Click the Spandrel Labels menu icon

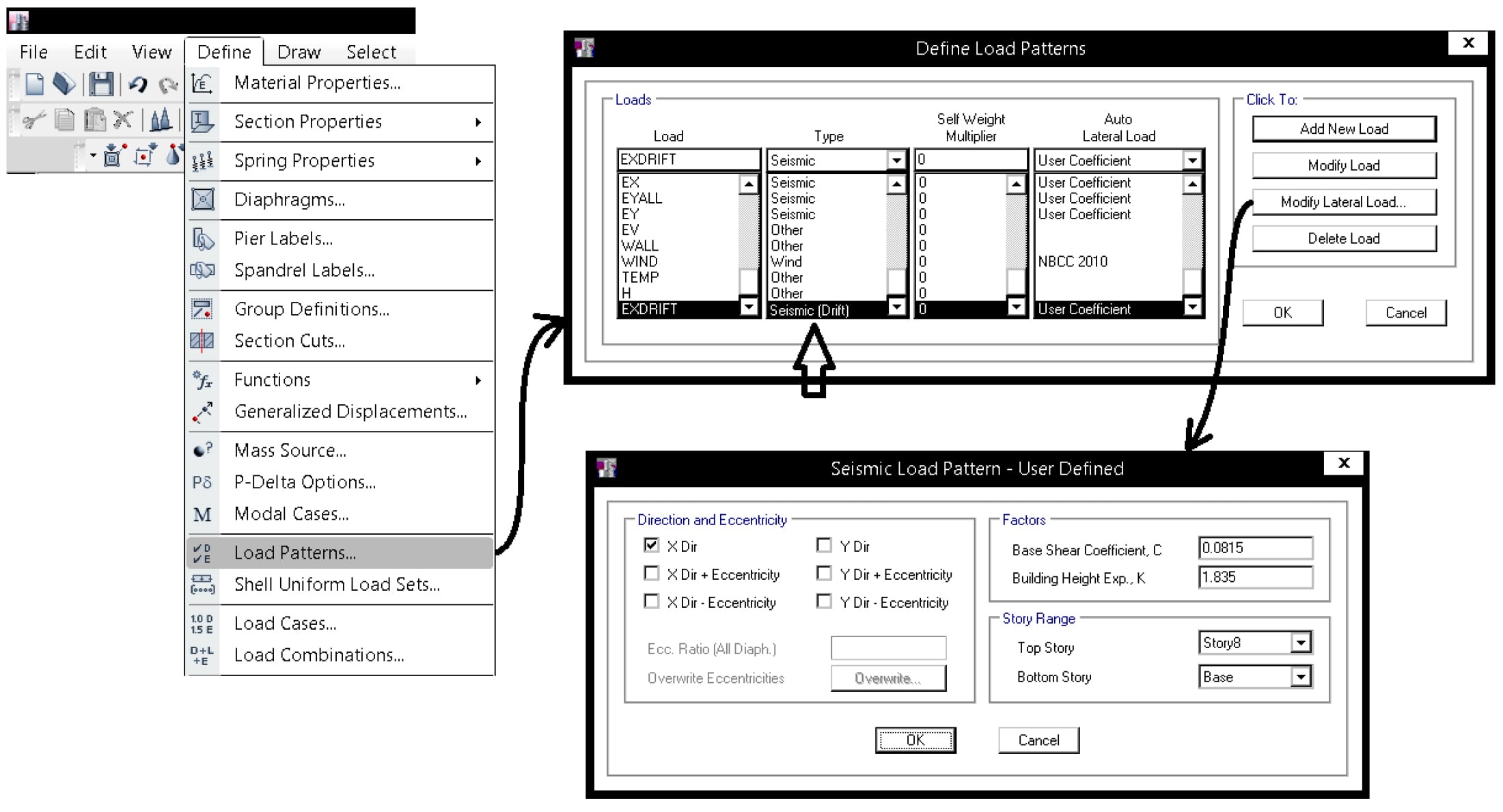(202, 270)
